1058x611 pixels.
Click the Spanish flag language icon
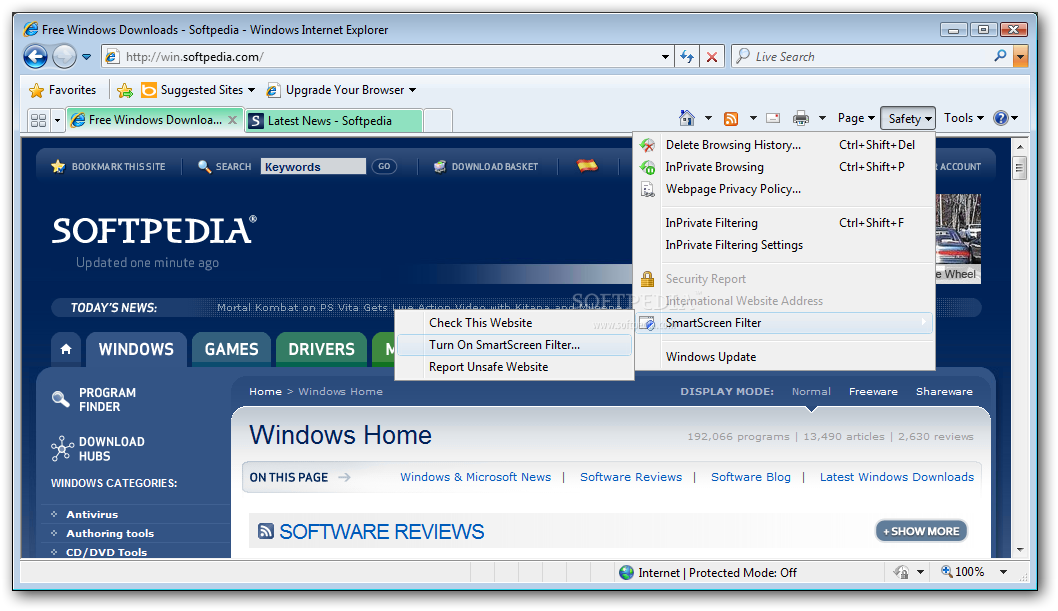pyautogui.click(x=587, y=165)
